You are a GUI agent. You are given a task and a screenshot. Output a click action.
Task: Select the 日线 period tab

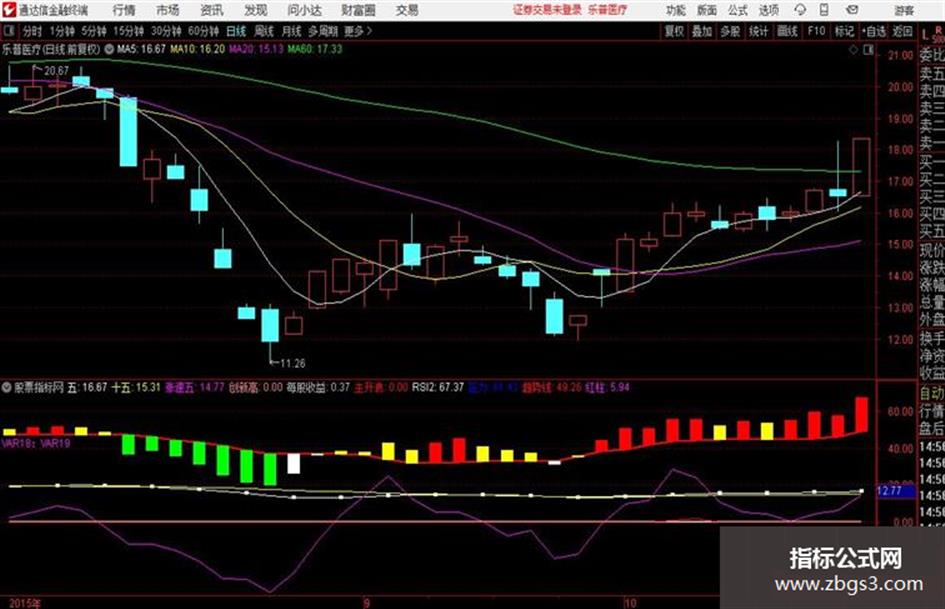(236, 31)
